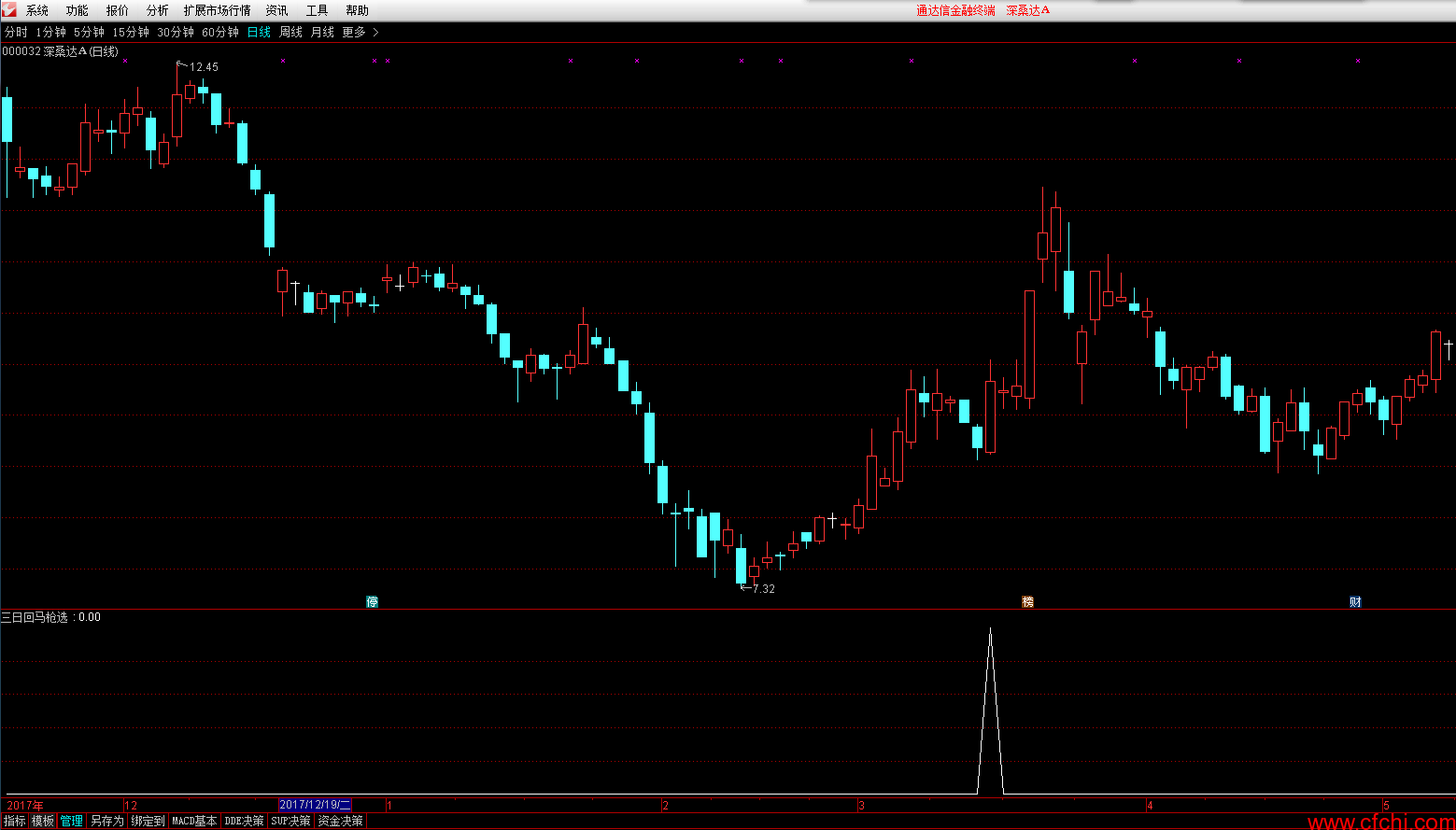Click the arrow next to 更多
The height and width of the screenshot is (830, 1456).
(375, 32)
